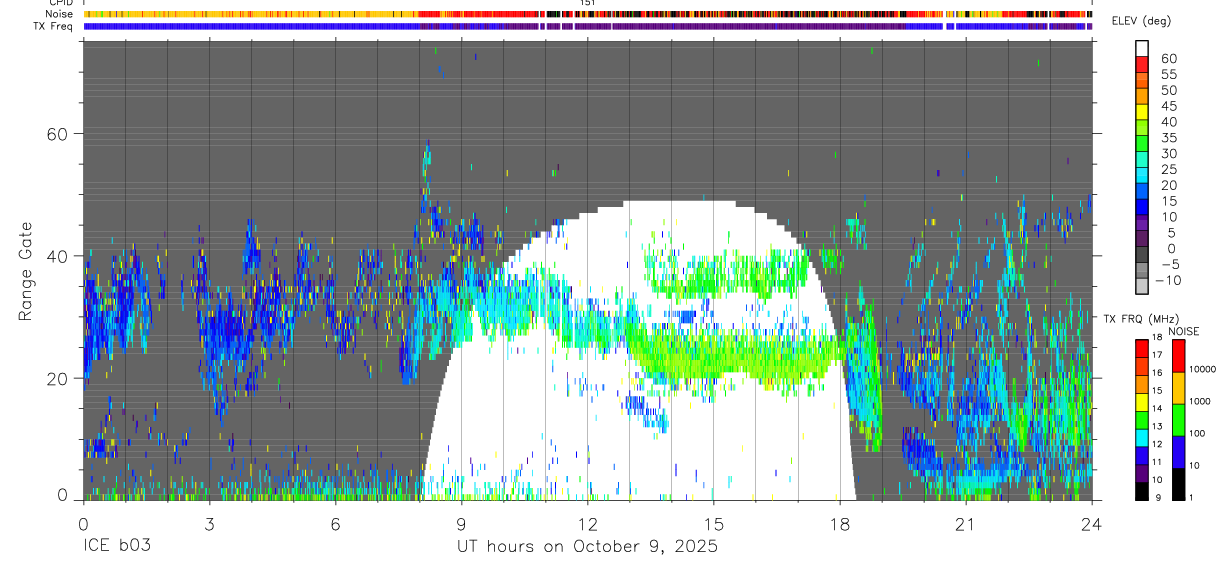Screen dimensions: 1228x567
Task: Click the ELEV colorbar label "55"
Action: pyautogui.click(x=1168, y=74)
